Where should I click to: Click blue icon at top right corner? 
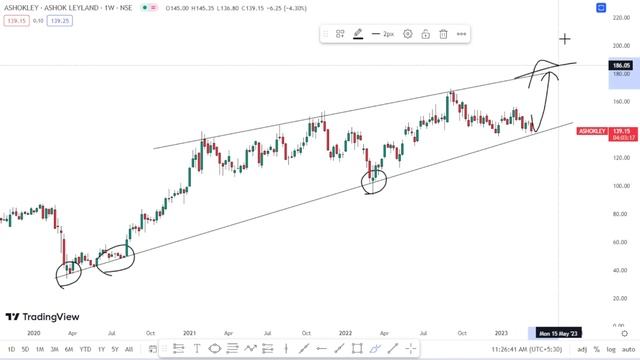click(601, 8)
